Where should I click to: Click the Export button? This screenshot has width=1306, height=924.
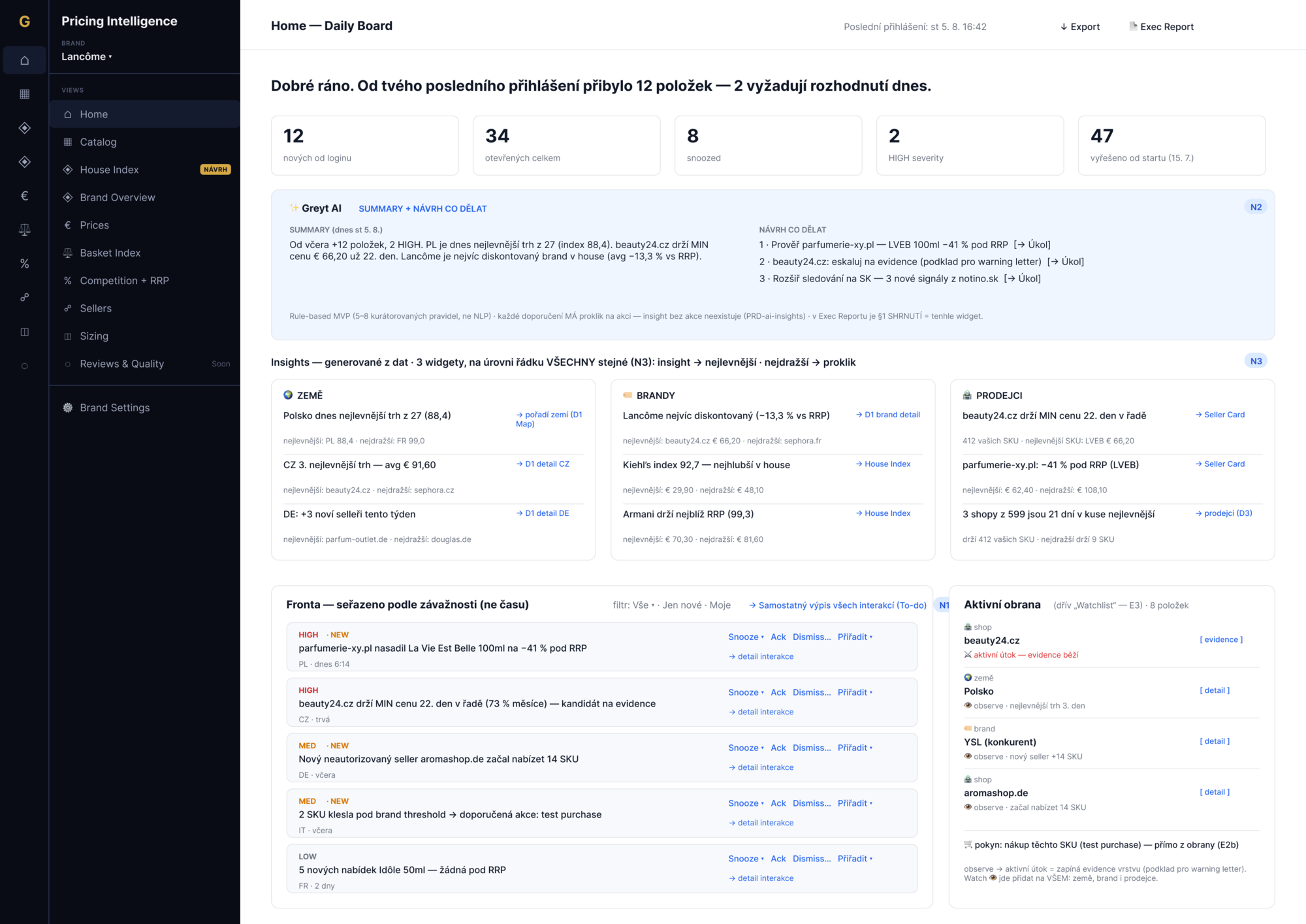coord(1080,27)
